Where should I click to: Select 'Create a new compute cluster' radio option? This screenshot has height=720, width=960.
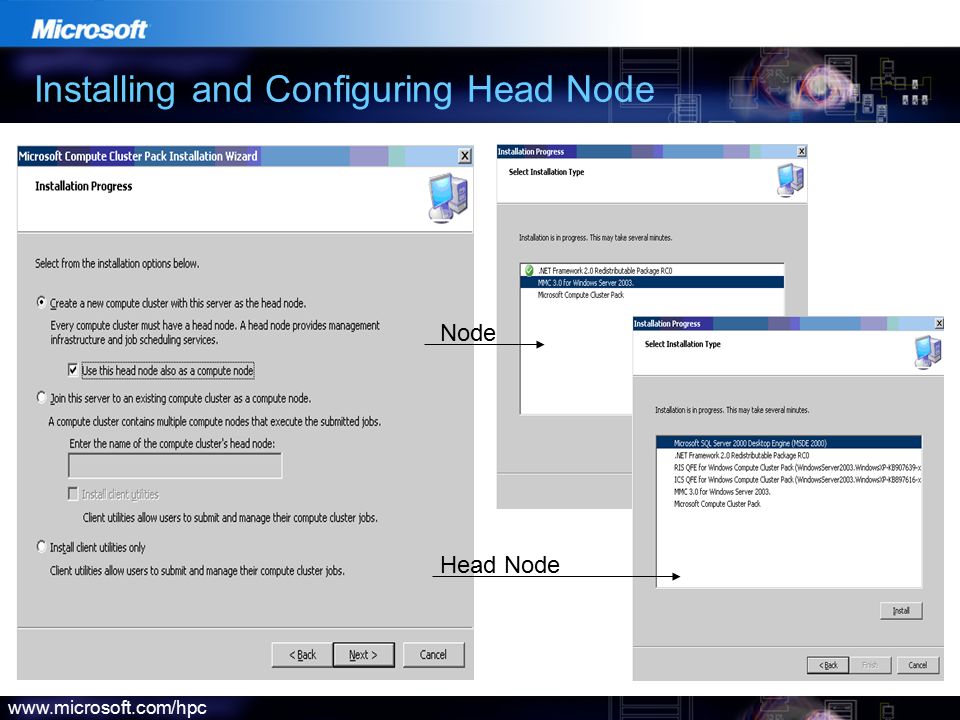(42, 302)
